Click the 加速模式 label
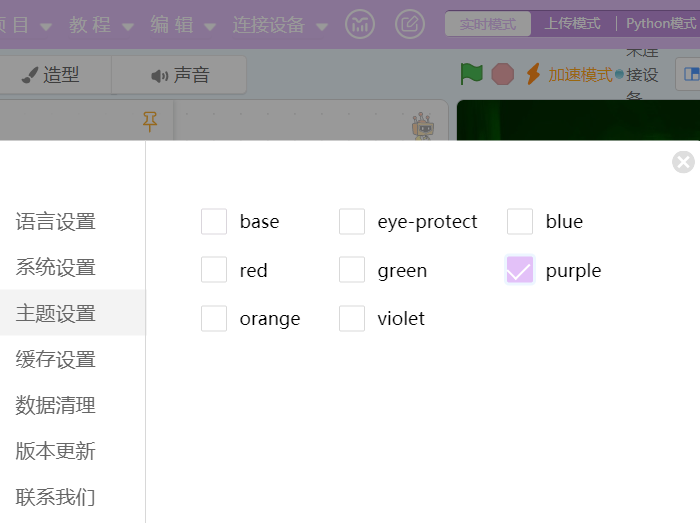Image resolution: width=700 pixels, height=523 pixels. click(x=580, y=75)
